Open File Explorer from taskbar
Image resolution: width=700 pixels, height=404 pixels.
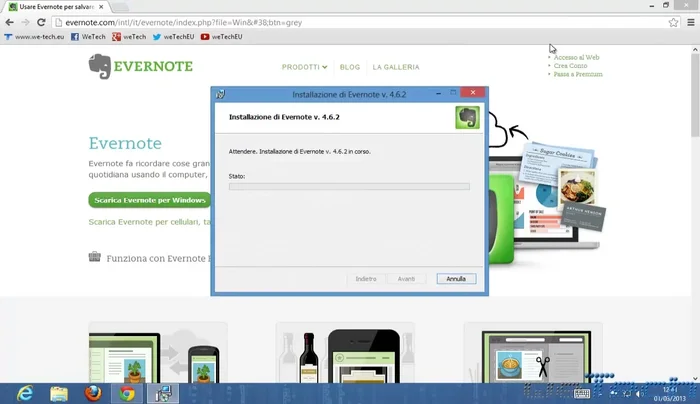point(59,394)
